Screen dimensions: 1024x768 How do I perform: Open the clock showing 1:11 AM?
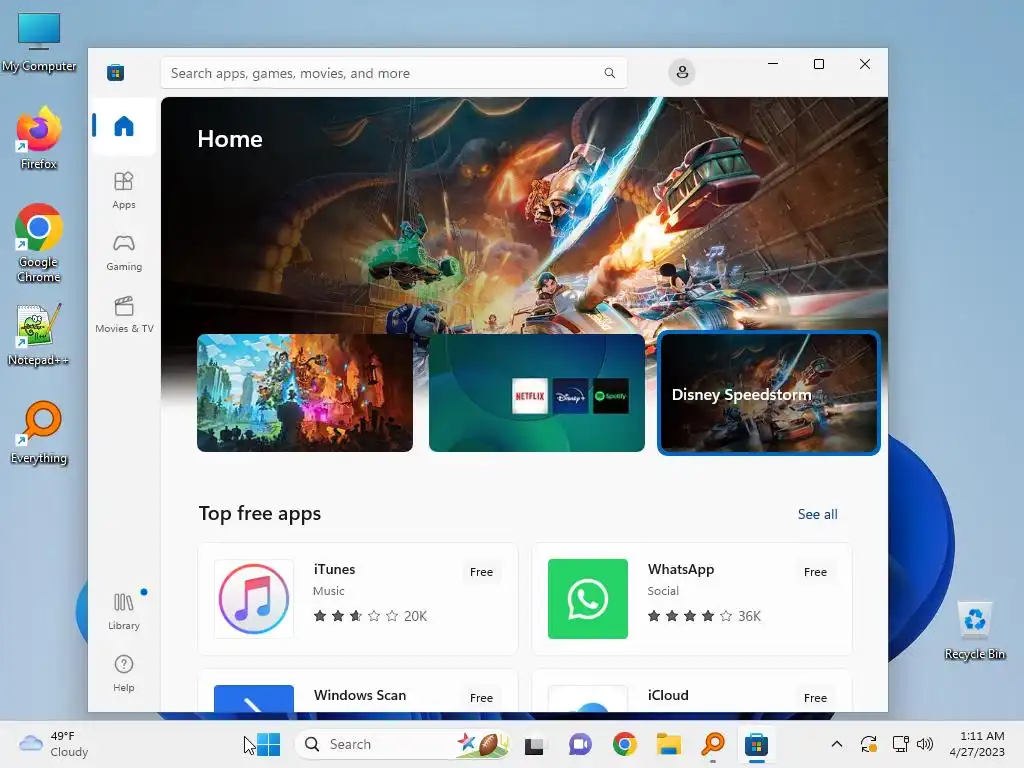coord(977,744)
